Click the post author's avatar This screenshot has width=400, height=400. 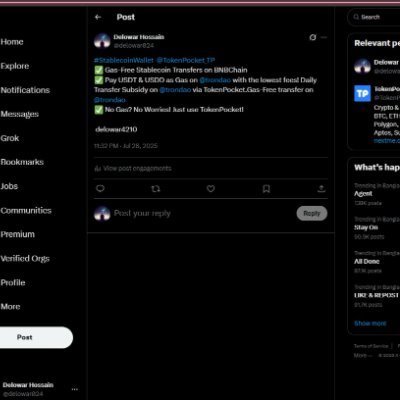[x=102, y=41]
